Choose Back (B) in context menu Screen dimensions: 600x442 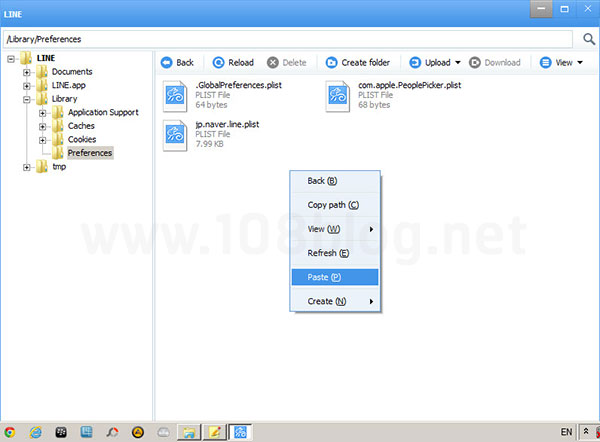(x=335, y=181)
